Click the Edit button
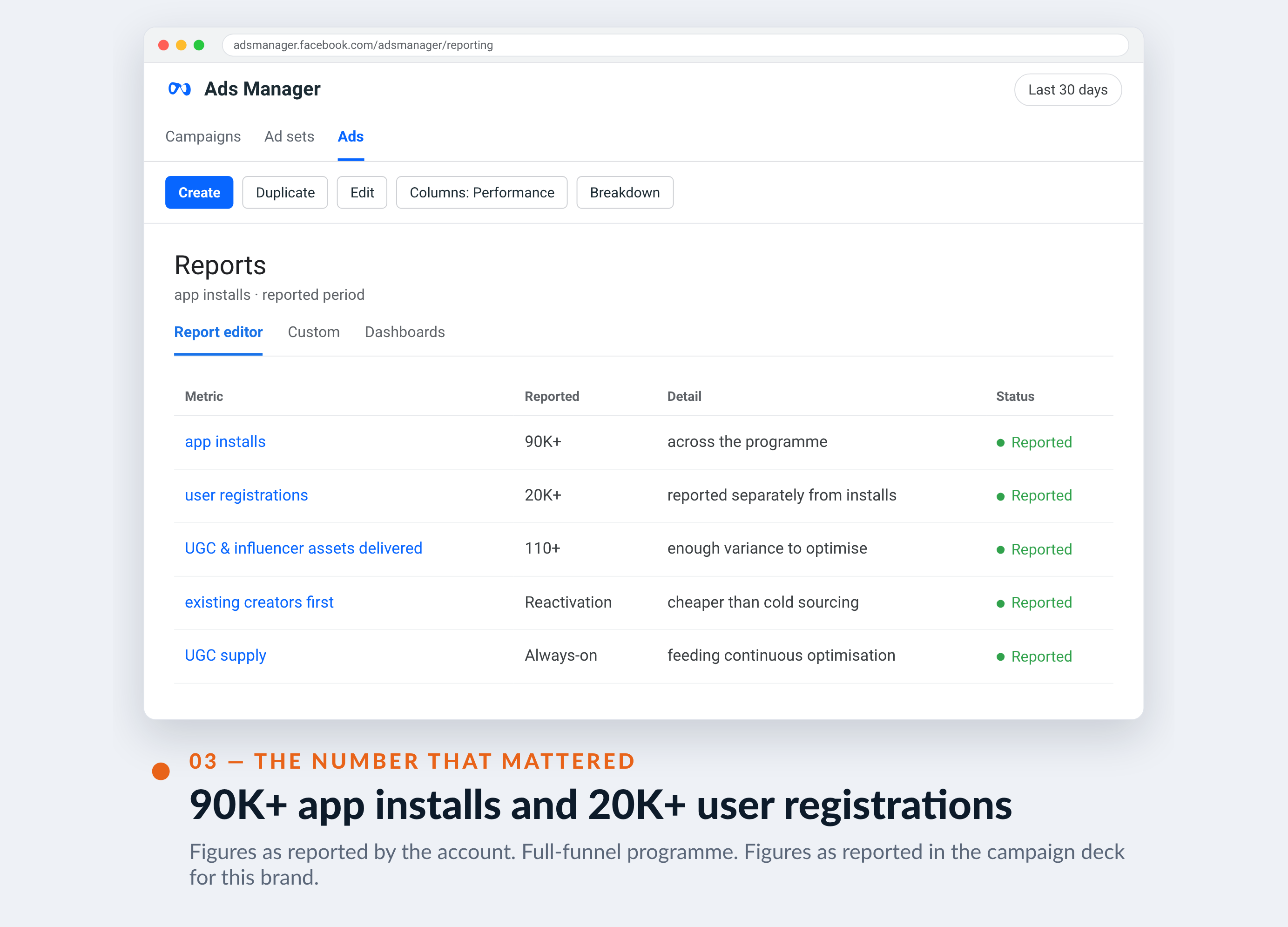The height and width of the screenshot is (927, 1288). [x=362, y=193]
